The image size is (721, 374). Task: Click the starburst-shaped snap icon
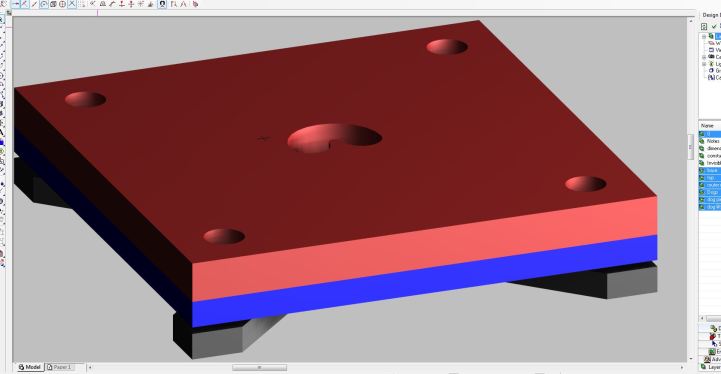pyautogui.click(x=141, y=4)
